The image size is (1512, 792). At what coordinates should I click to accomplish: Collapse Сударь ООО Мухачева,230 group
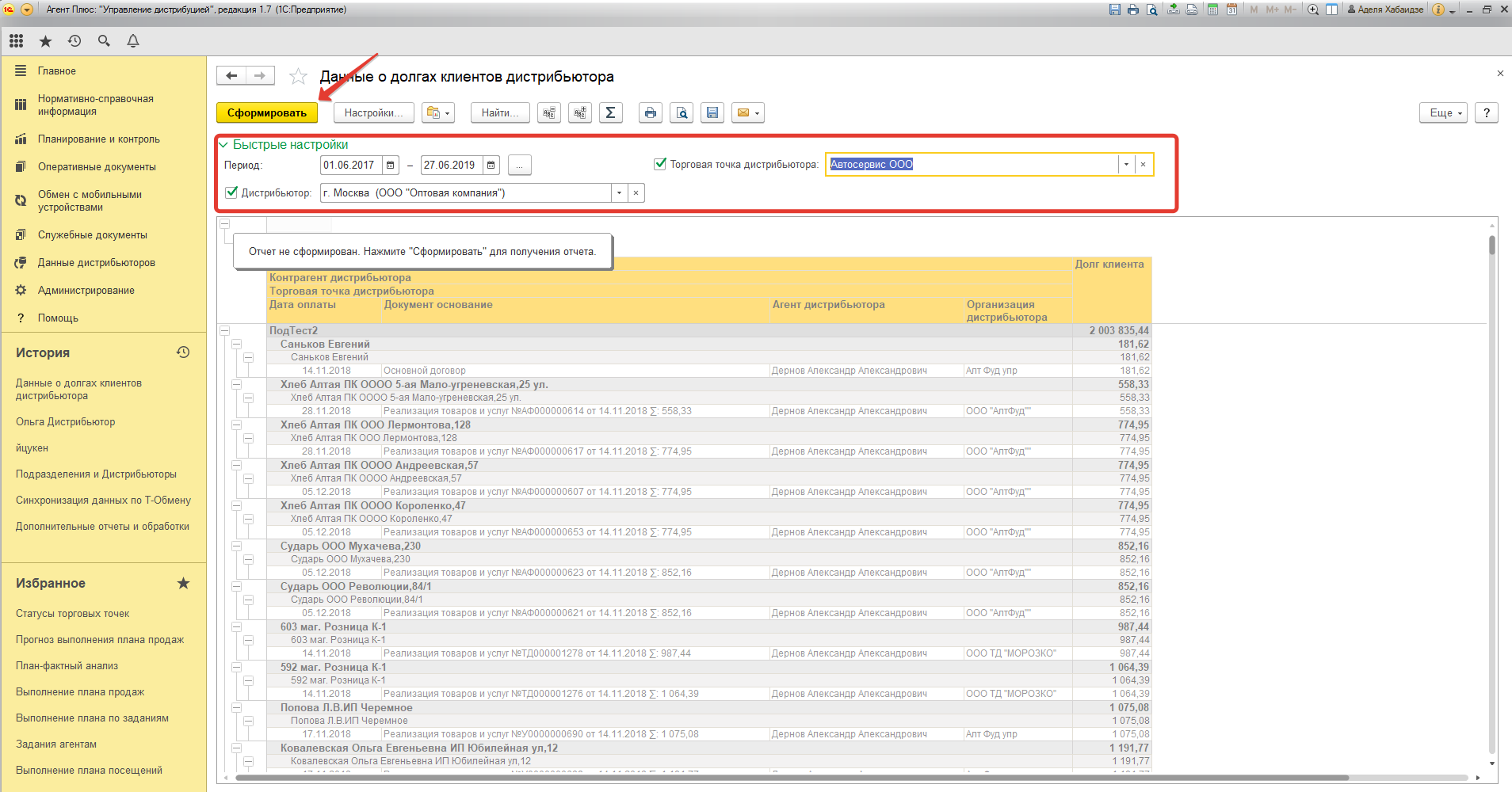pos(236,546)
